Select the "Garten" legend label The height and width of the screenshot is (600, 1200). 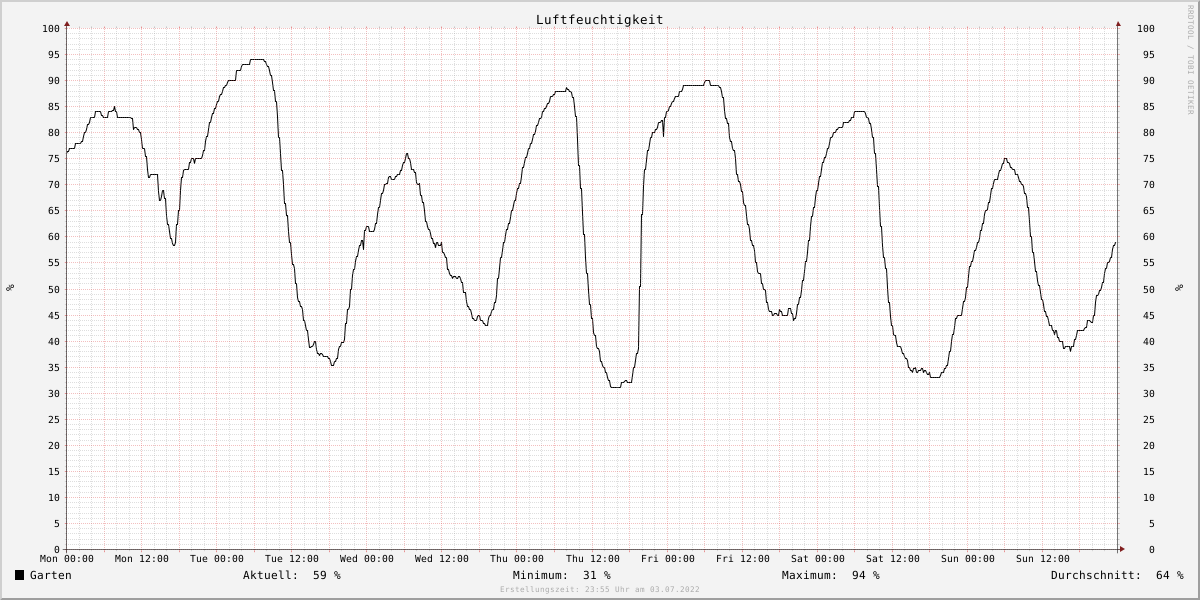point(51,575)
